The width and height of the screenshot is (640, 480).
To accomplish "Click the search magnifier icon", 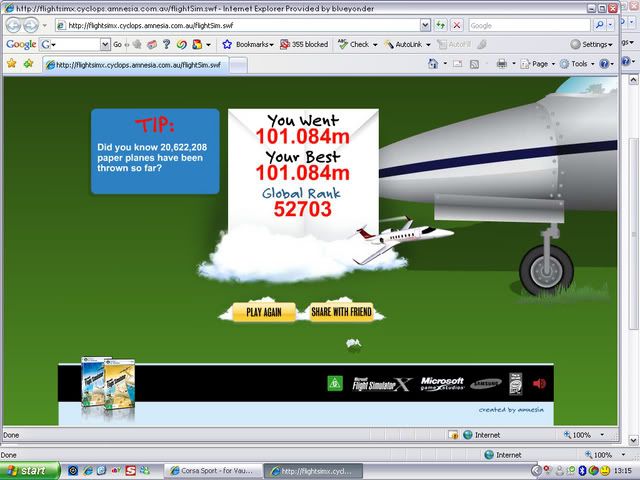I will (599, 25).
